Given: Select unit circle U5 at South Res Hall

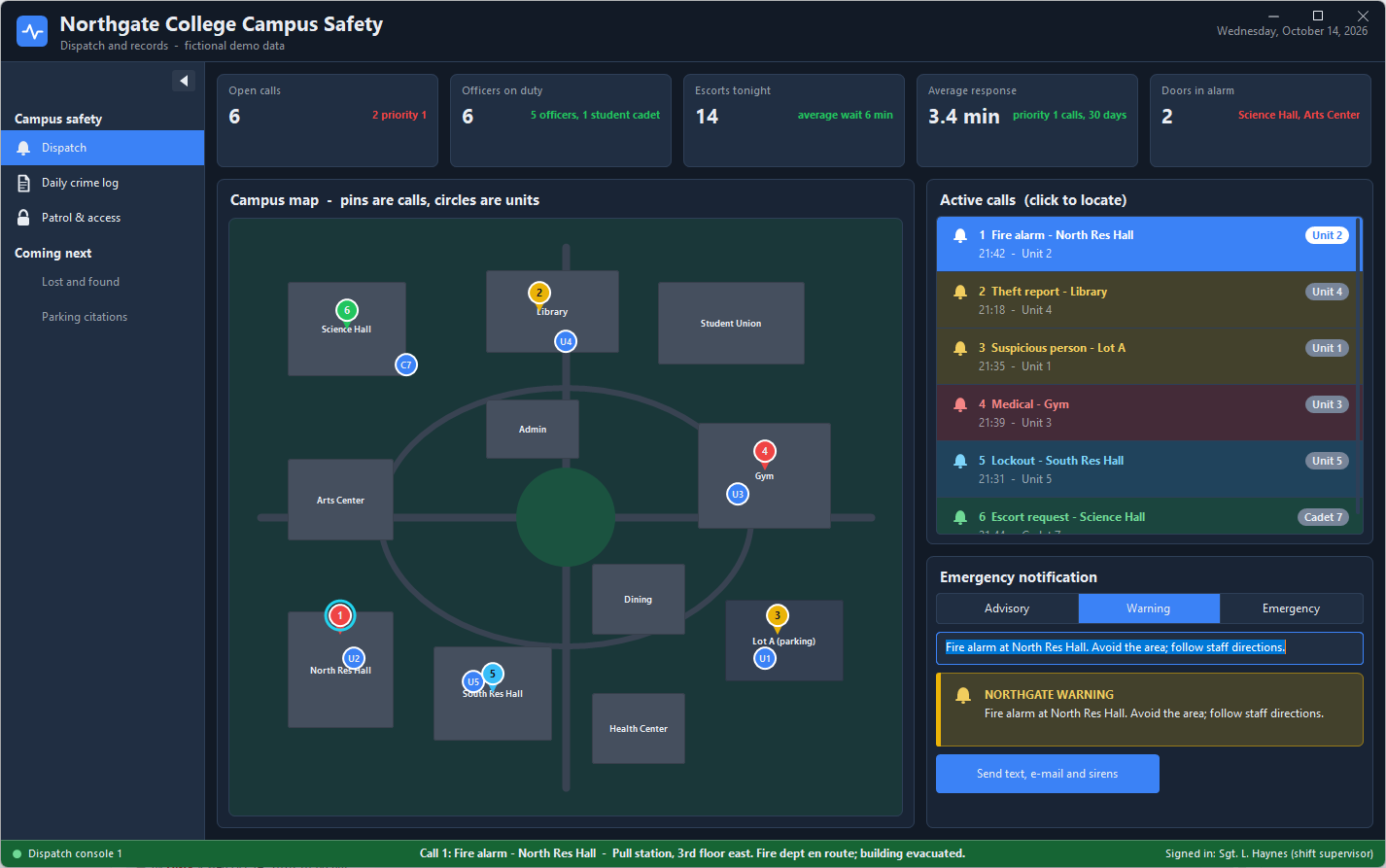Looking at the screenshot, I should [472, 681].
